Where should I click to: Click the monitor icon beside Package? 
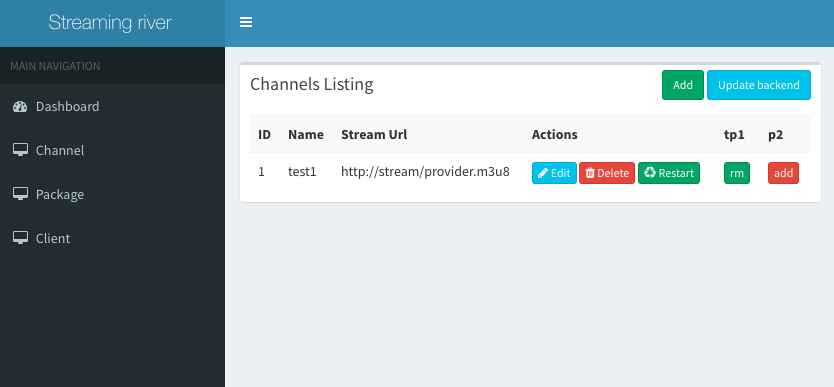(x=20, y=194)
